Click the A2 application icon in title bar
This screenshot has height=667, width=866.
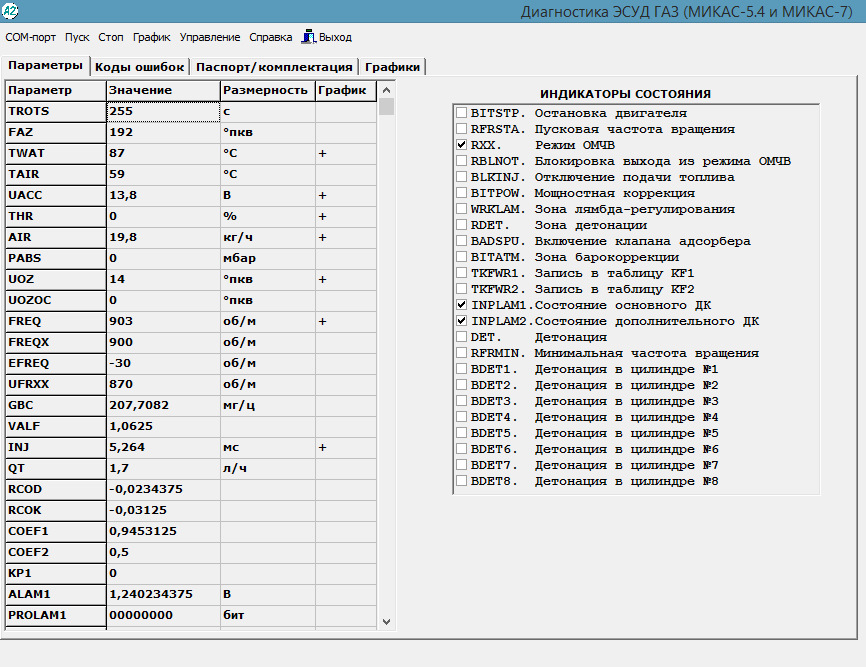(x=10, y=10)
